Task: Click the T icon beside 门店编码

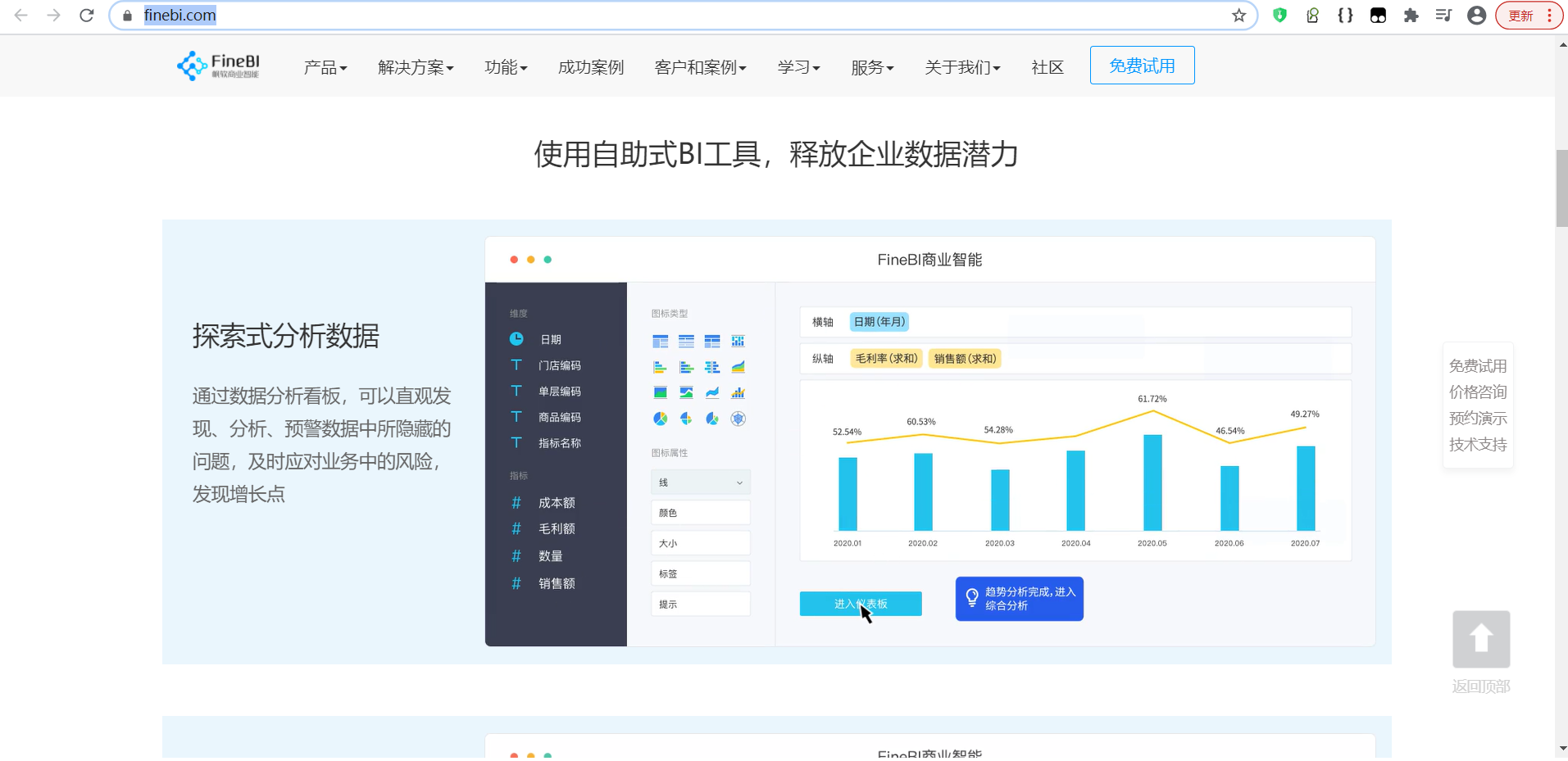Action: 516,365
